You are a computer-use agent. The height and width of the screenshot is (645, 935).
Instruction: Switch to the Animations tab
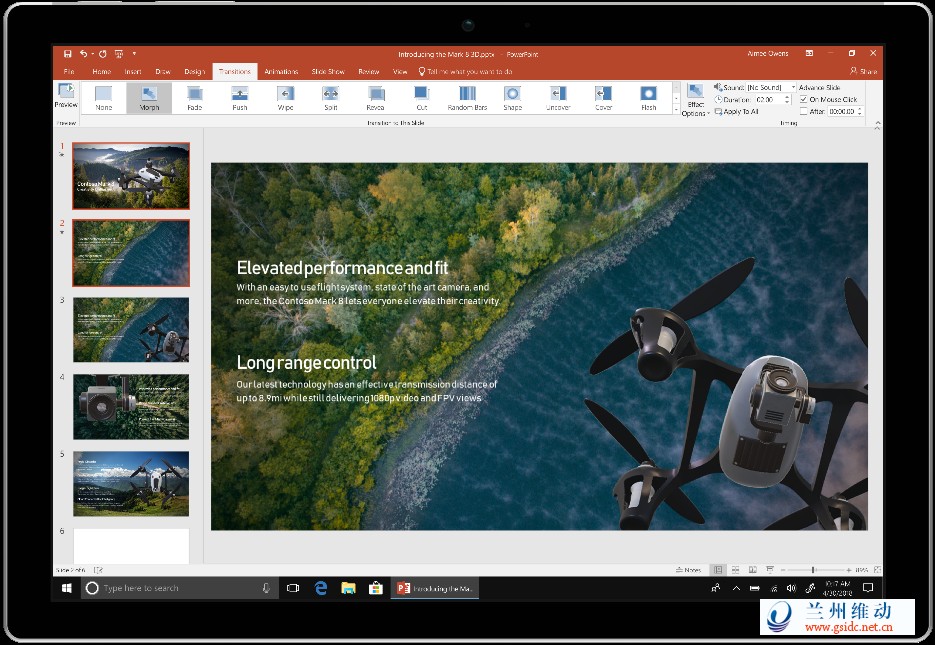[x=281, y=72]
